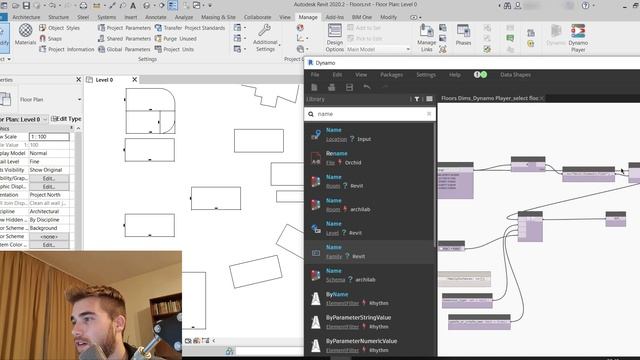The image size is (640, 360).
Task: Click Dynamo New file toolbar icon
Action: coord(314,87)
